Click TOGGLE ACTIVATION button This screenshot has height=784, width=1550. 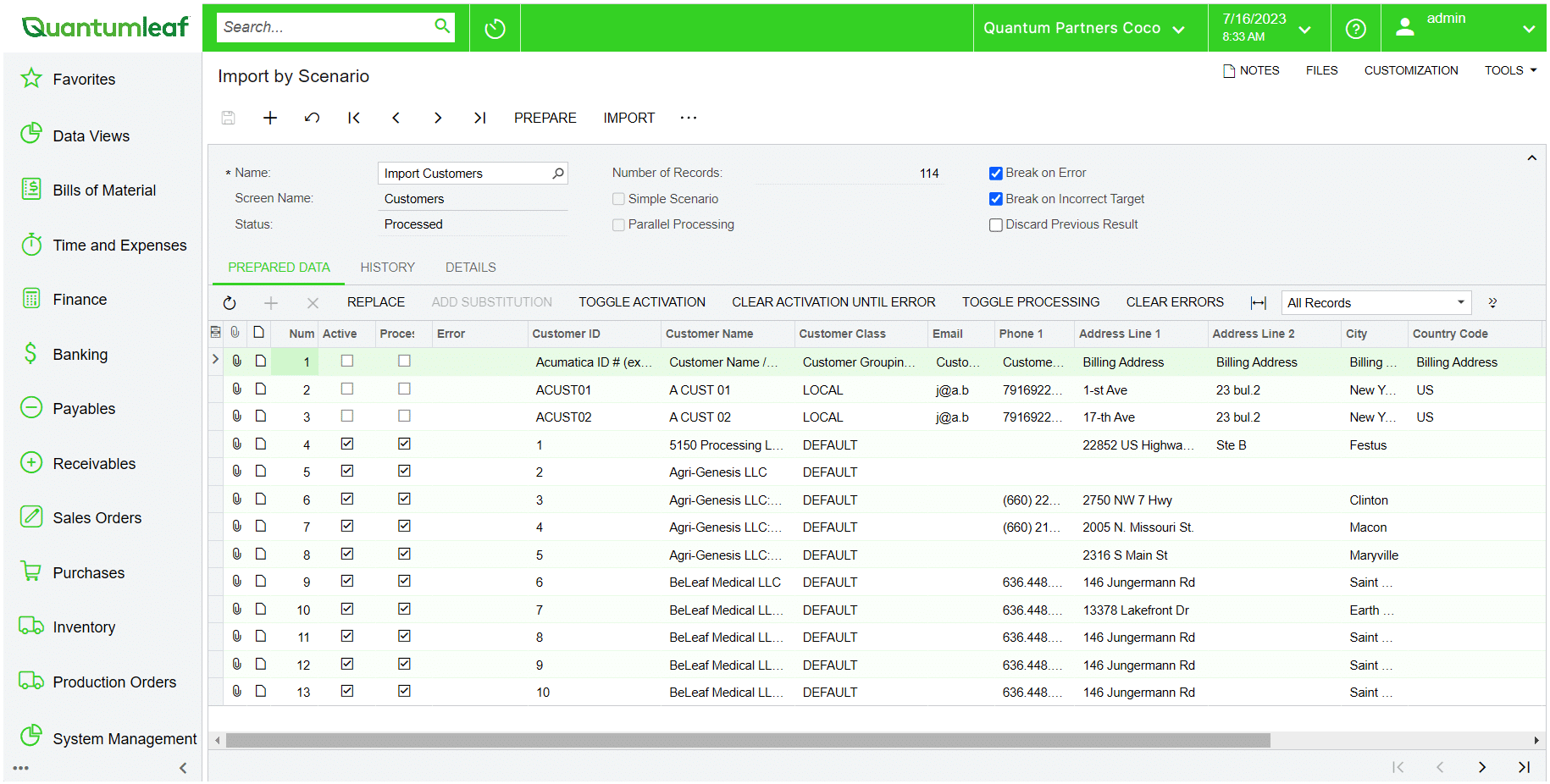[x=642, y=302]
